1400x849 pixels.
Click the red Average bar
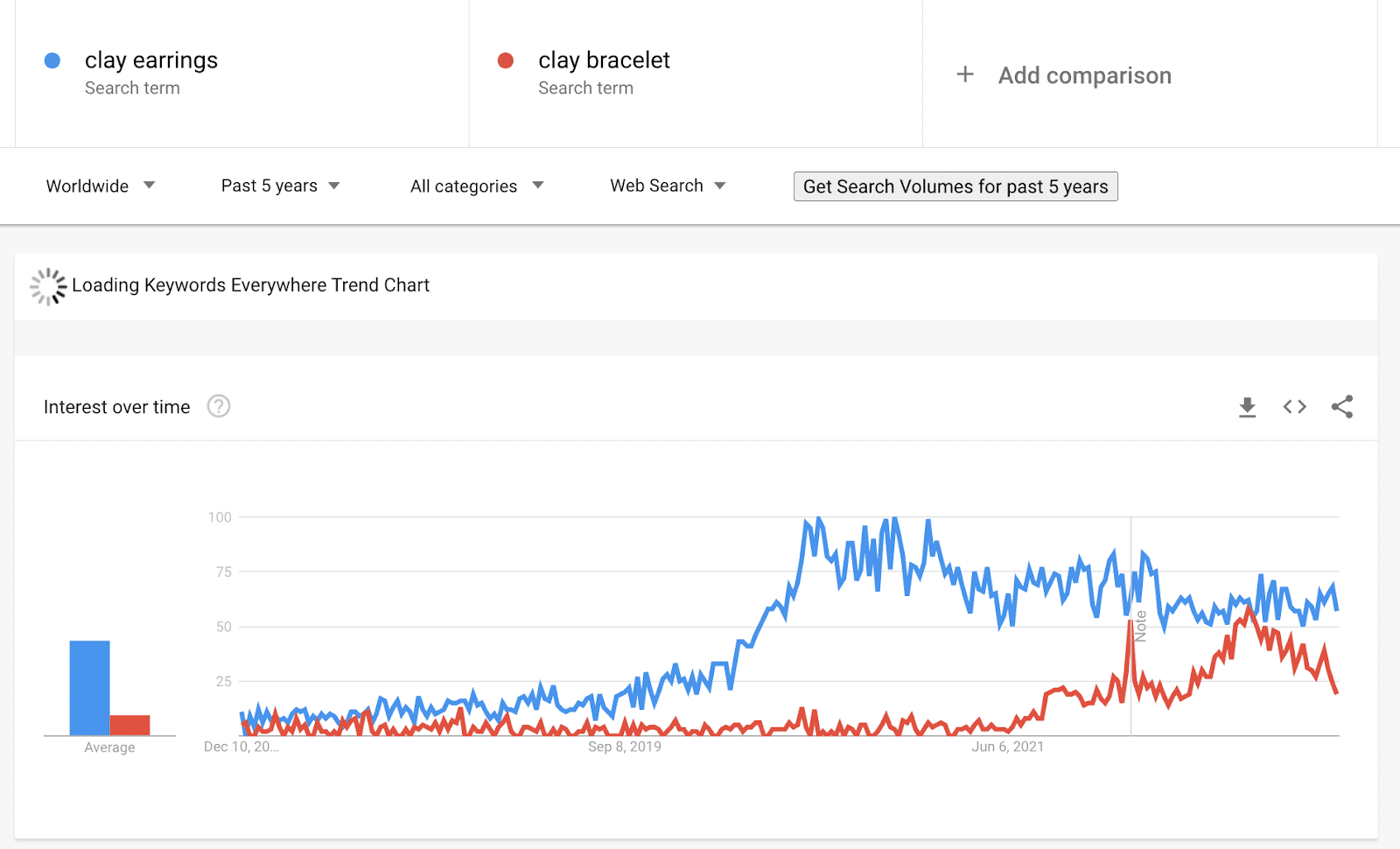pos(129,726)
